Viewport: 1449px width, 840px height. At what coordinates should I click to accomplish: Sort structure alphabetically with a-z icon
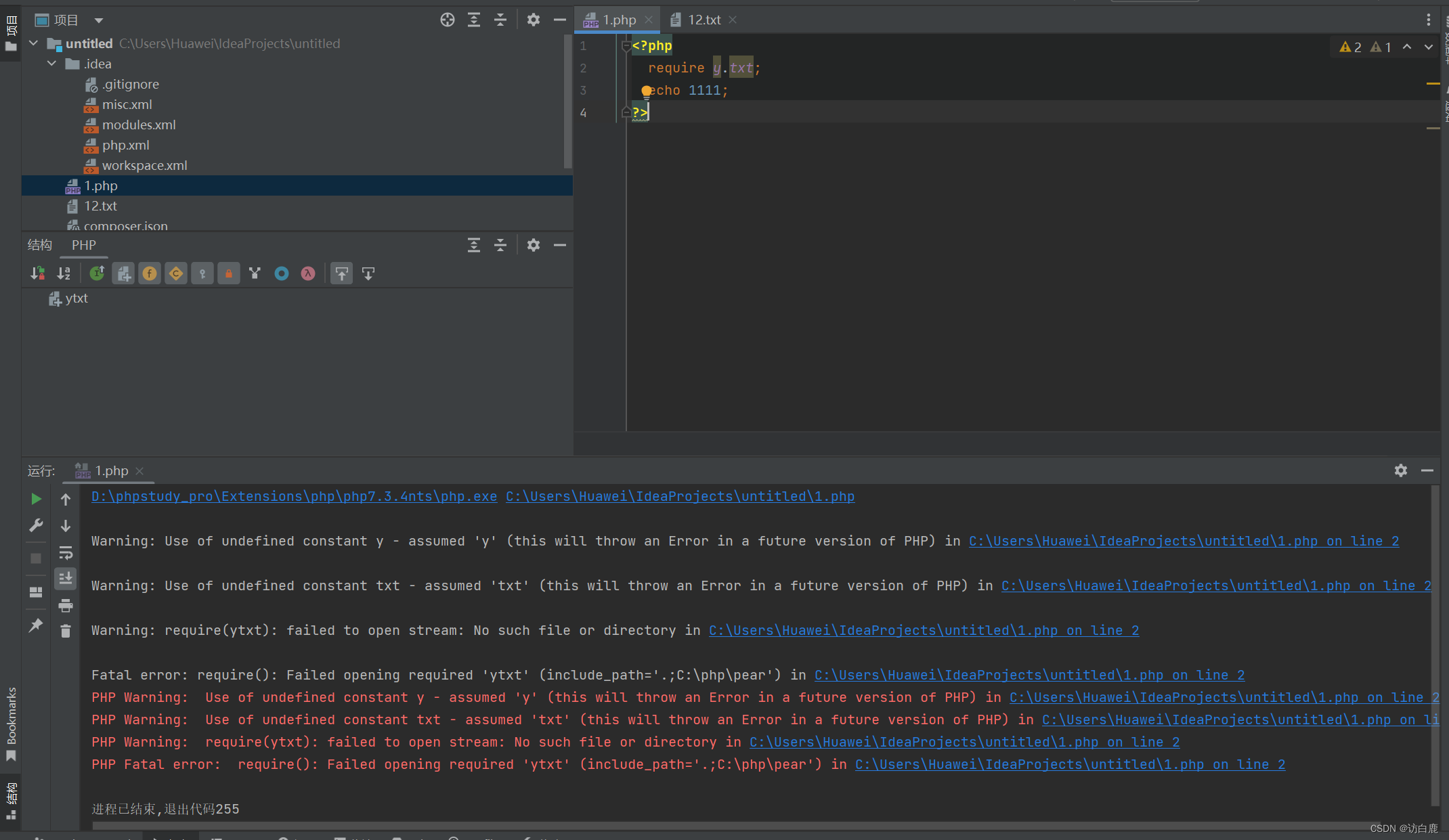coord(64,273)
